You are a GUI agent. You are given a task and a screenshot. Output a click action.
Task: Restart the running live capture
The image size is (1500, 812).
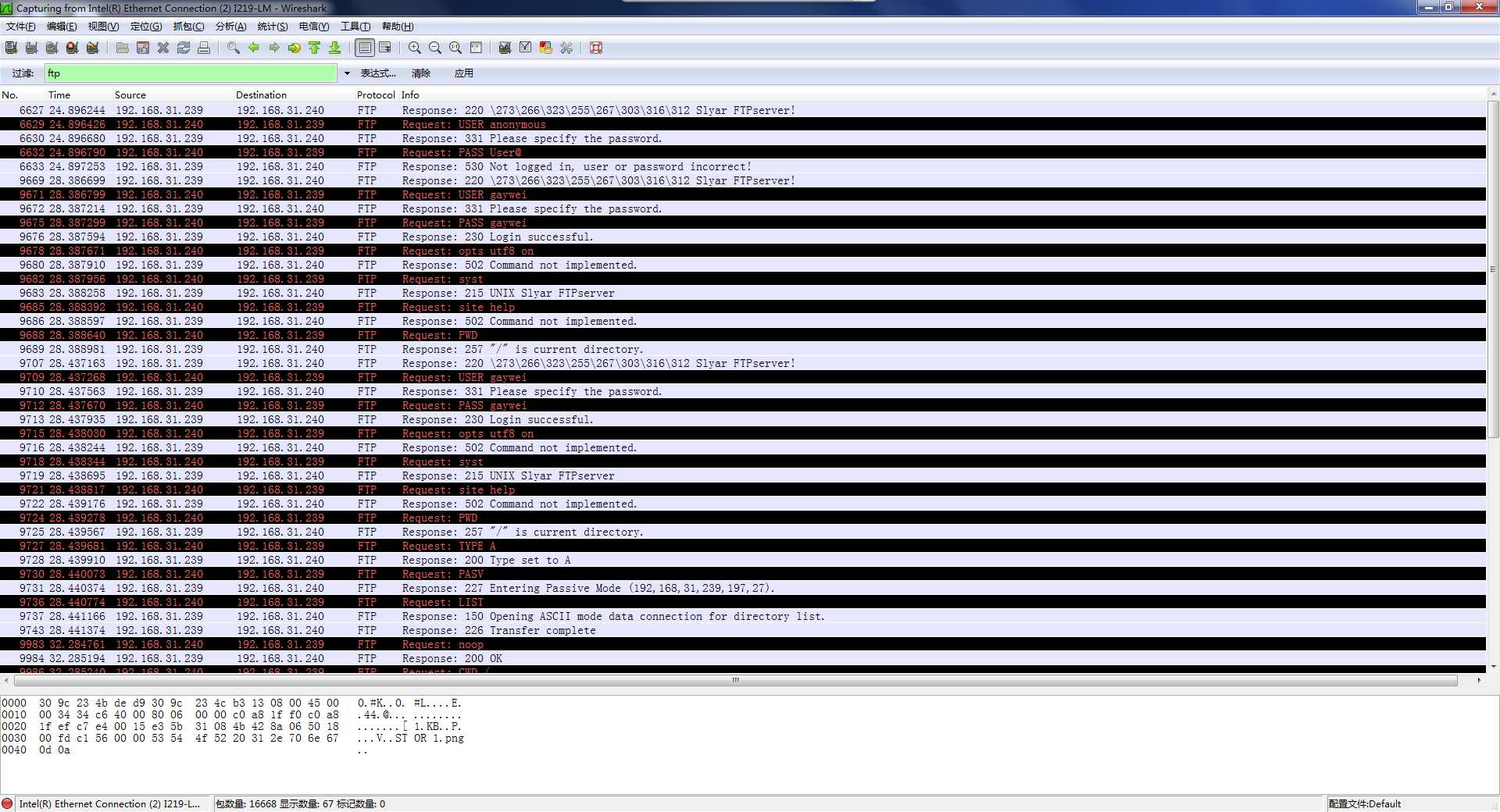92,48
